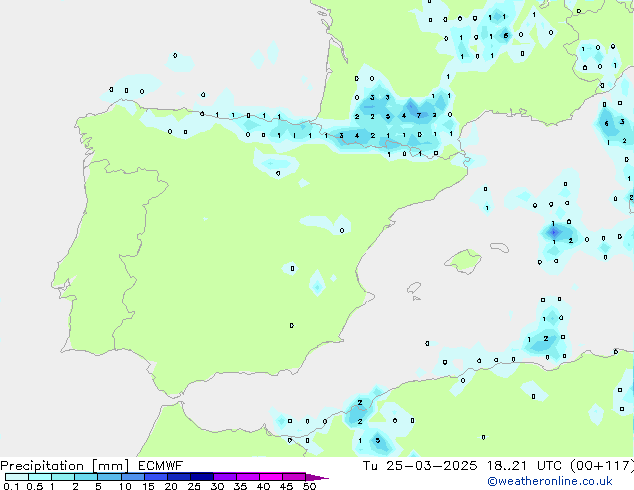Screen dimensions: 634x490
Task: Click the purple 30–35 mm legend swatch
Action: click(x=225, y=477)
